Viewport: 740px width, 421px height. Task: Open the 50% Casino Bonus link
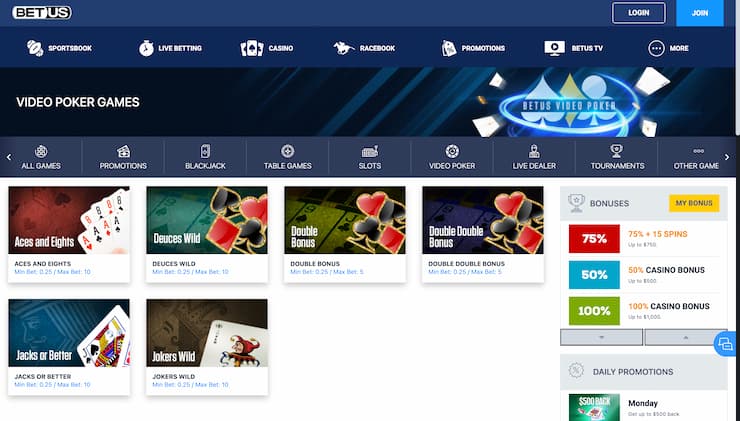click(x=666, y=270)
